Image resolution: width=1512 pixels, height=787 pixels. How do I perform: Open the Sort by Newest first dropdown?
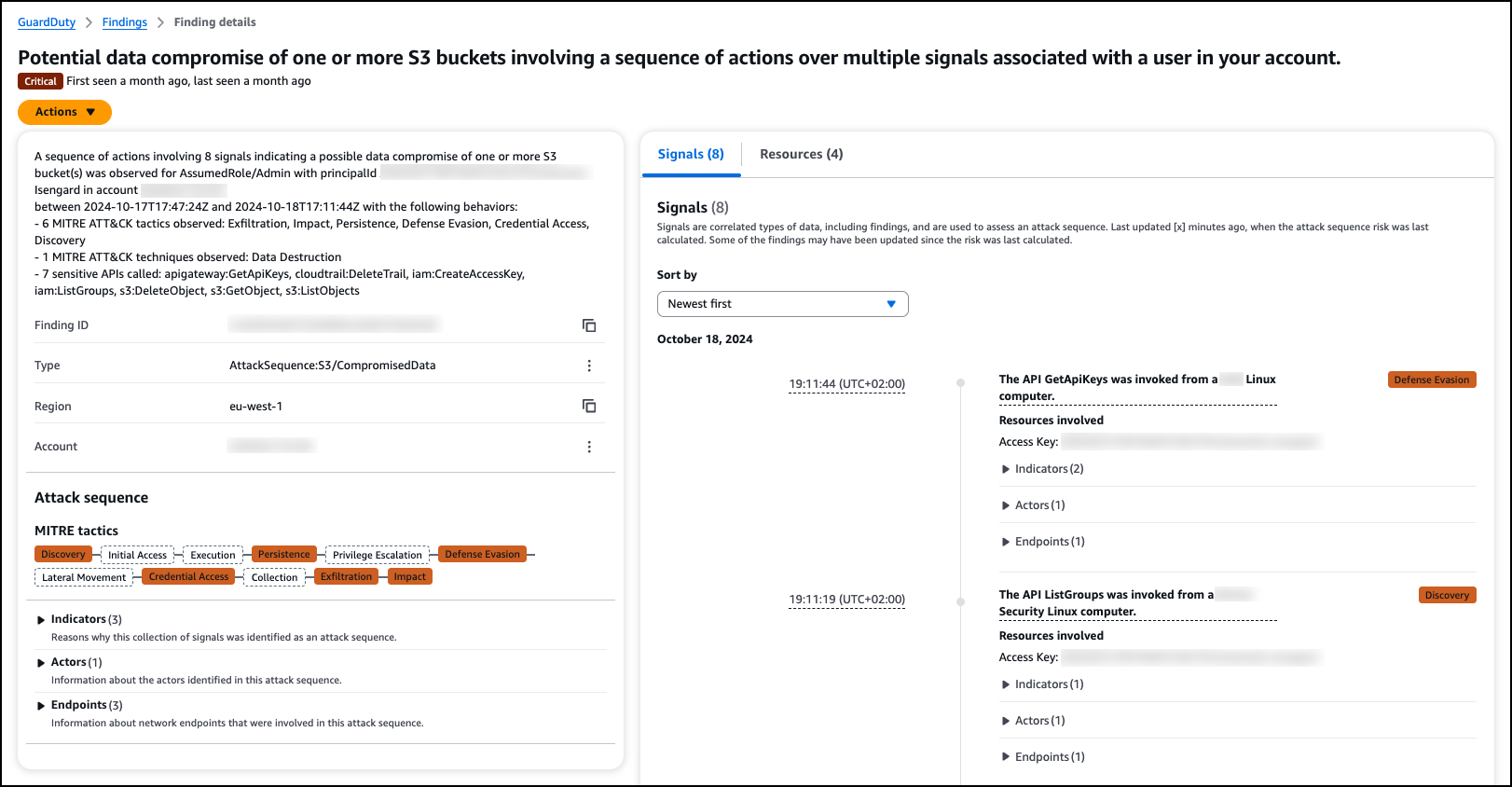[x=782, y=304]
